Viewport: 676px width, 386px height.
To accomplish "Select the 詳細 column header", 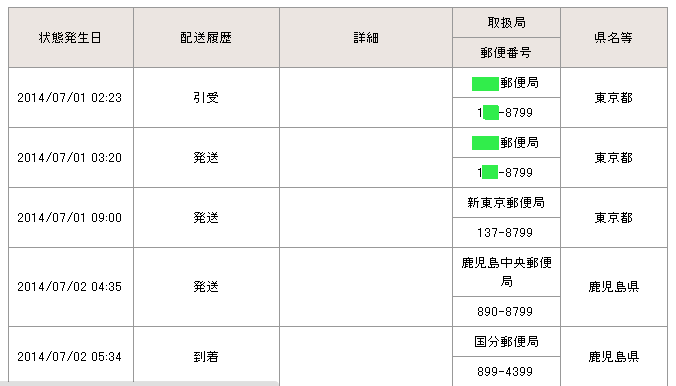I will (366, 38).
